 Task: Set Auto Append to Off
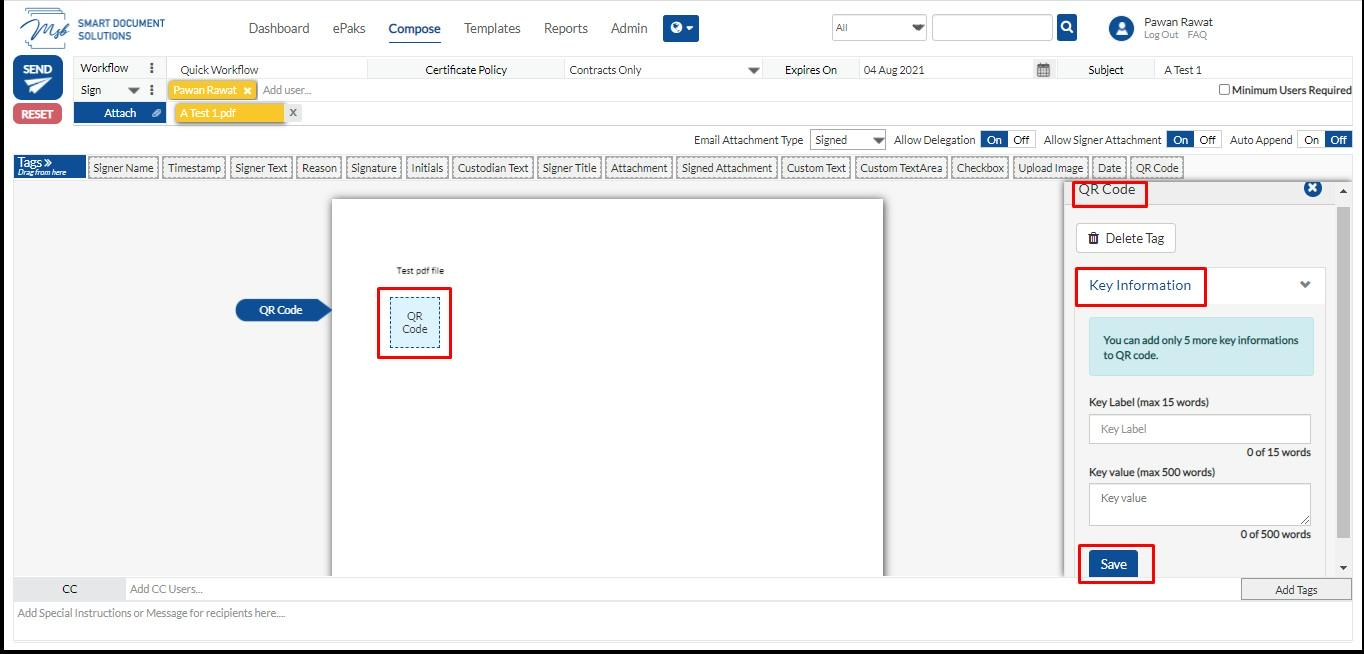1339,140
